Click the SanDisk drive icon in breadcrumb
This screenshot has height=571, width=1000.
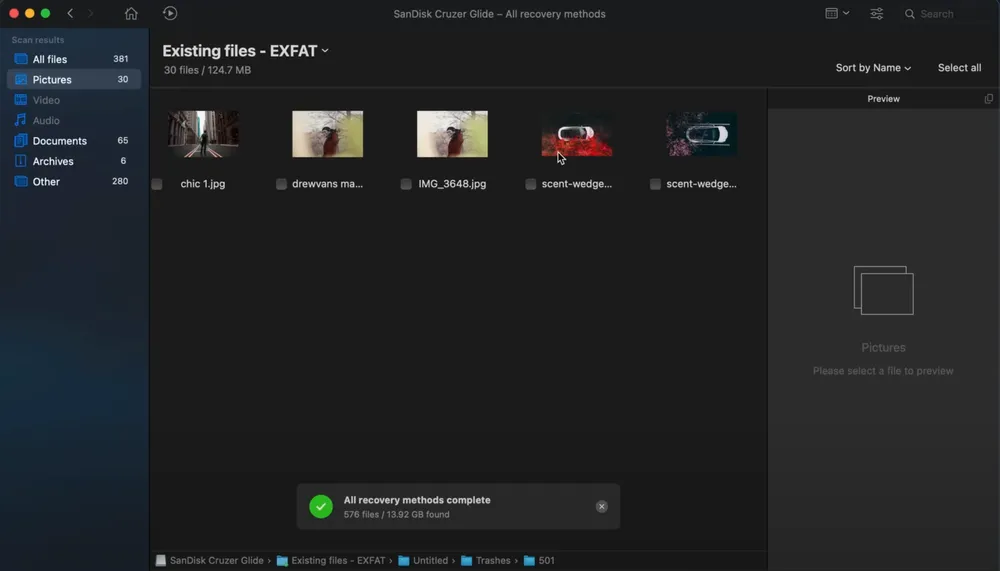tap(161, 560)
